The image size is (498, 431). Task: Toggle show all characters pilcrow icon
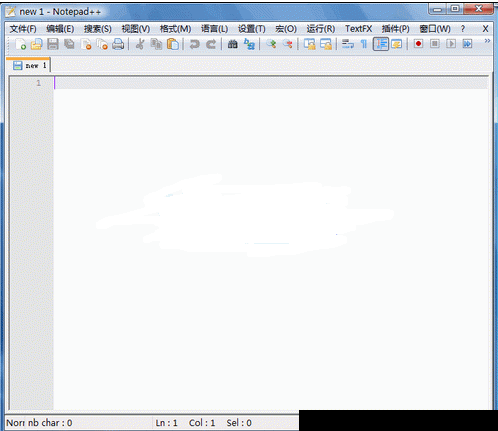[x=364, y=44]
